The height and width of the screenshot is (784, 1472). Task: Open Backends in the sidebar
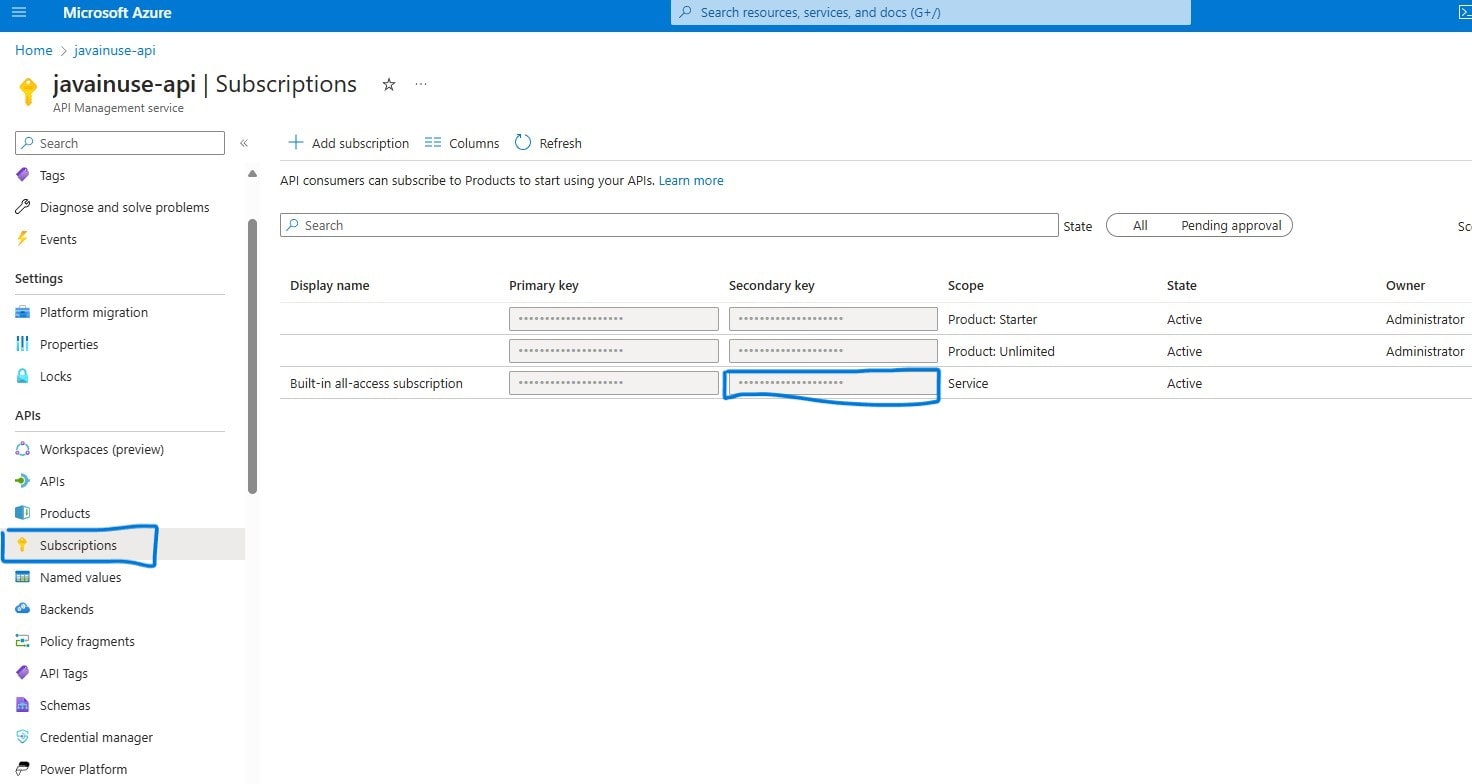[66, 609]
